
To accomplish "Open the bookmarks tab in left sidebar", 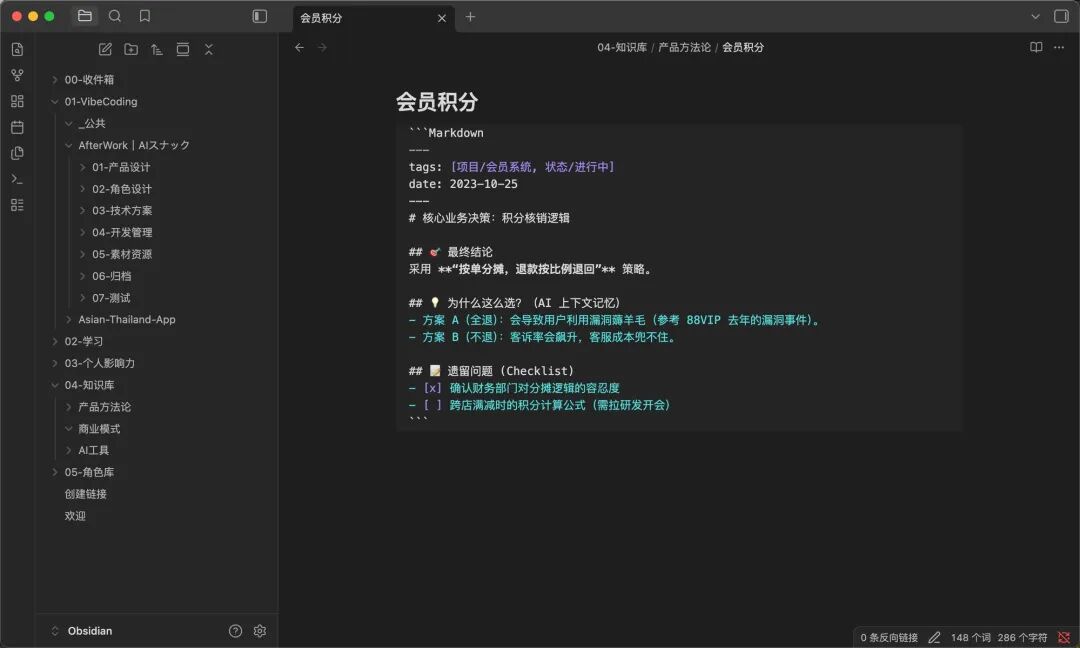I will pyautogui.click(x=145, y=16).
